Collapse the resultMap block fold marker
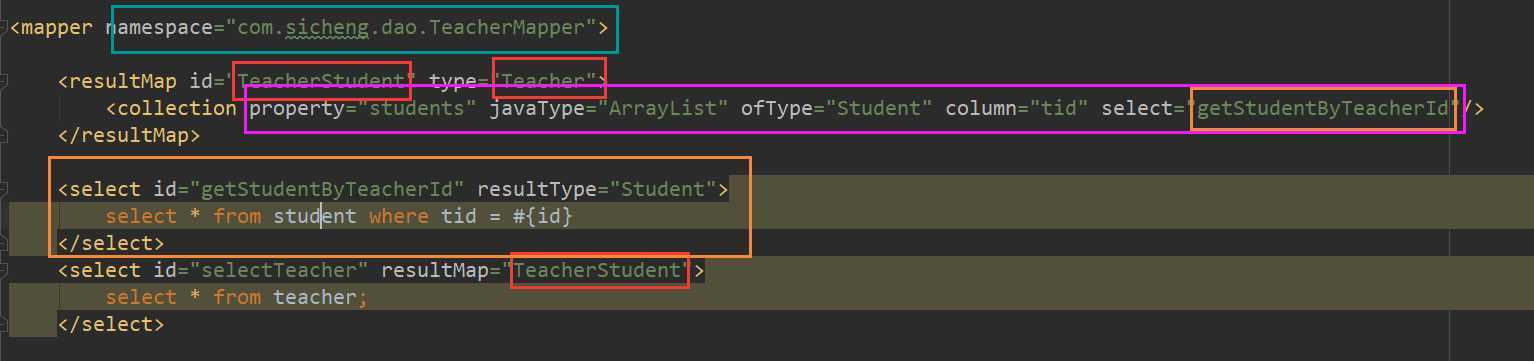Screen dimensions: 1534x361 pos(4,82)
